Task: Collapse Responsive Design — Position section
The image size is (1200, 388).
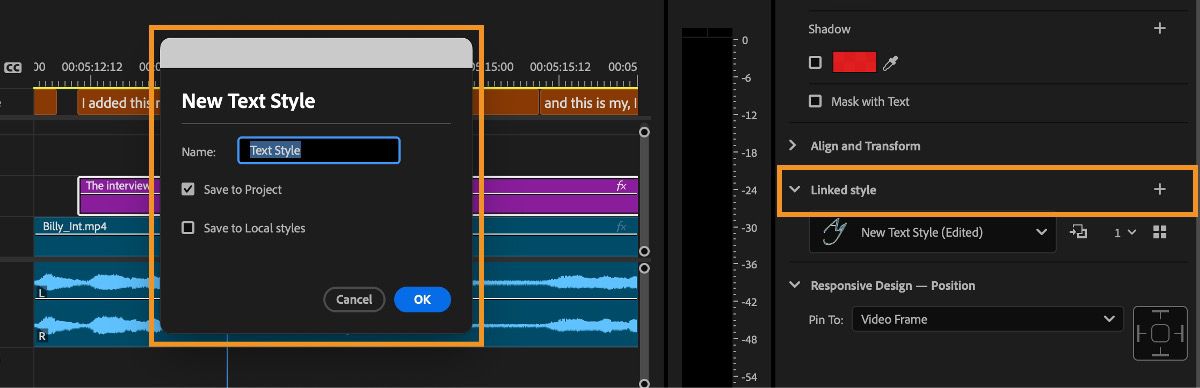Action: (x=795, y=285)
